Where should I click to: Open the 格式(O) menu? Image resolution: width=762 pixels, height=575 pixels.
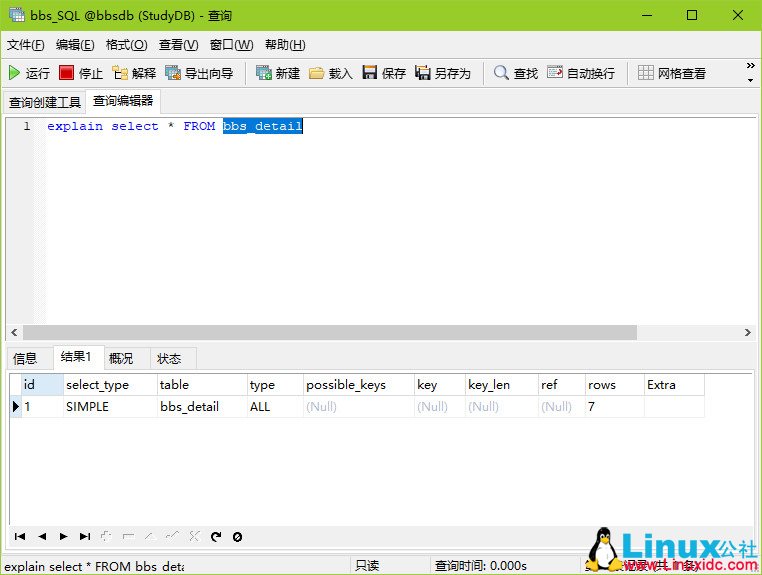pyautogui.click(x=126, y=45)
